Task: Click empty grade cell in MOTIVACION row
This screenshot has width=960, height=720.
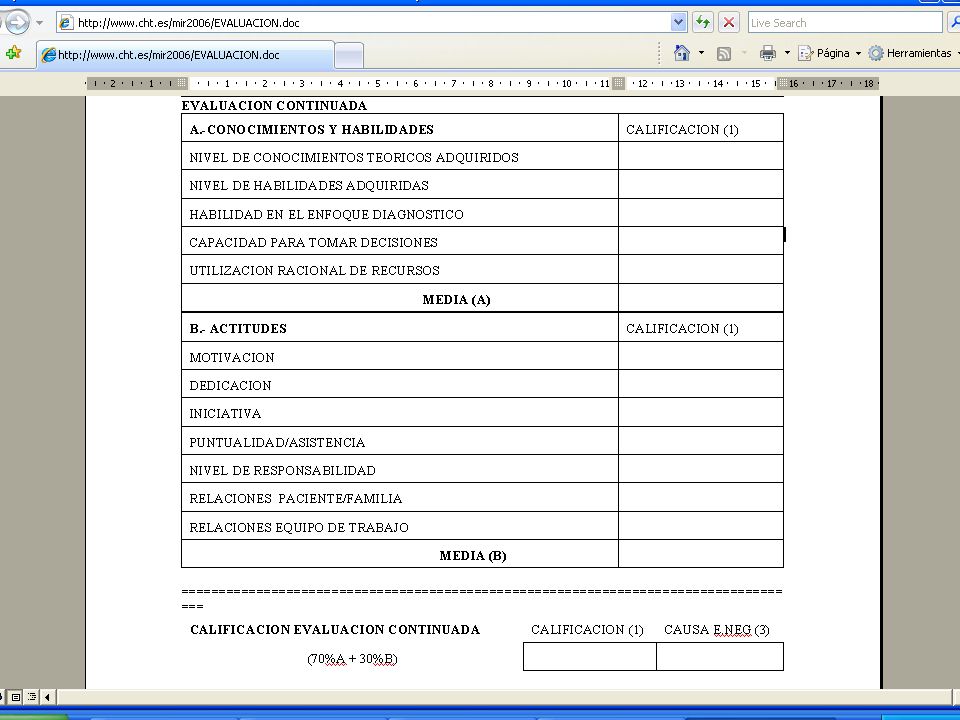Action: point(701,356)
